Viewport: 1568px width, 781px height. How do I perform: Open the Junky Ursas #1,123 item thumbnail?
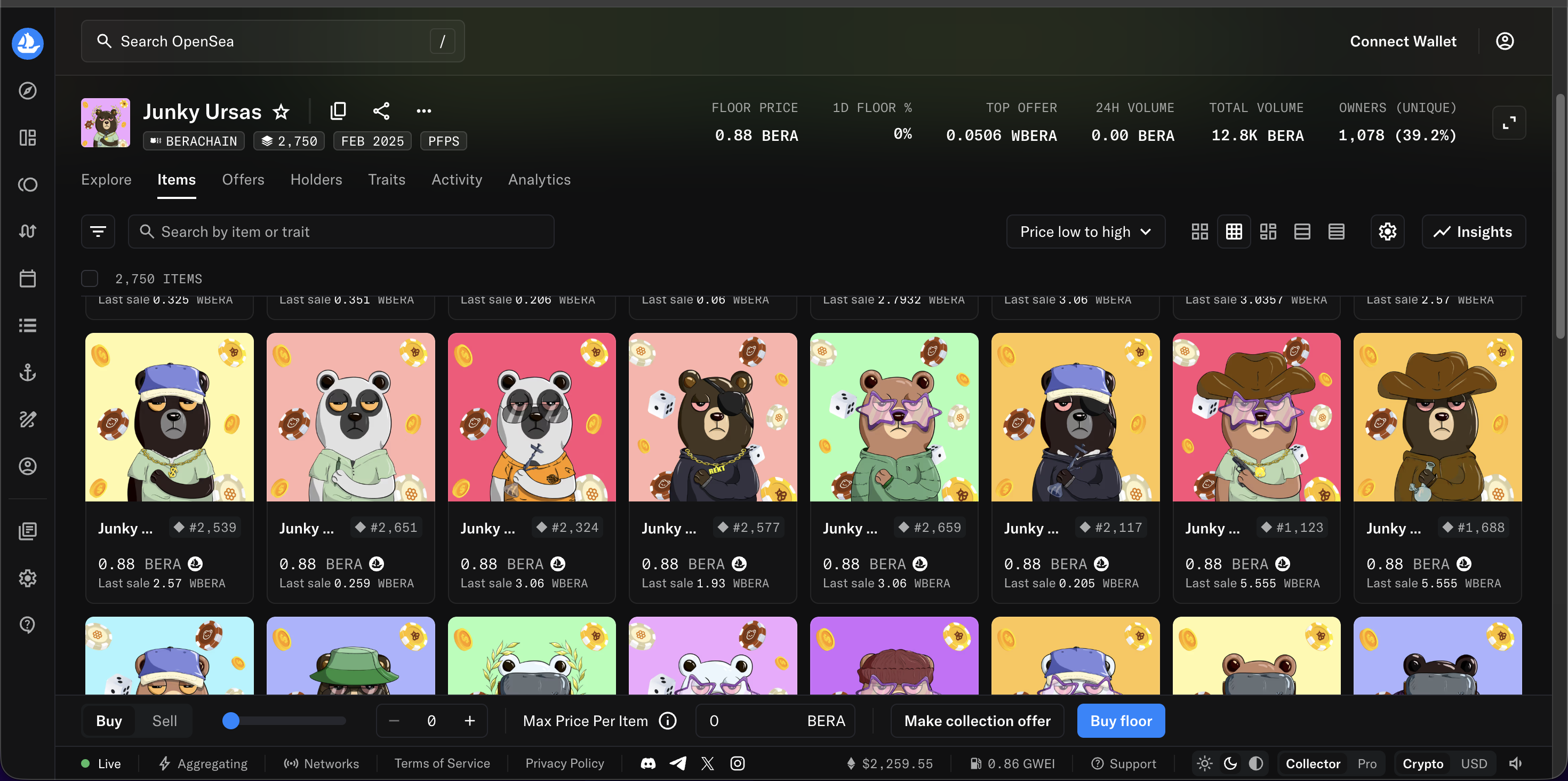pyautogui.click(x=1257, y=417)
